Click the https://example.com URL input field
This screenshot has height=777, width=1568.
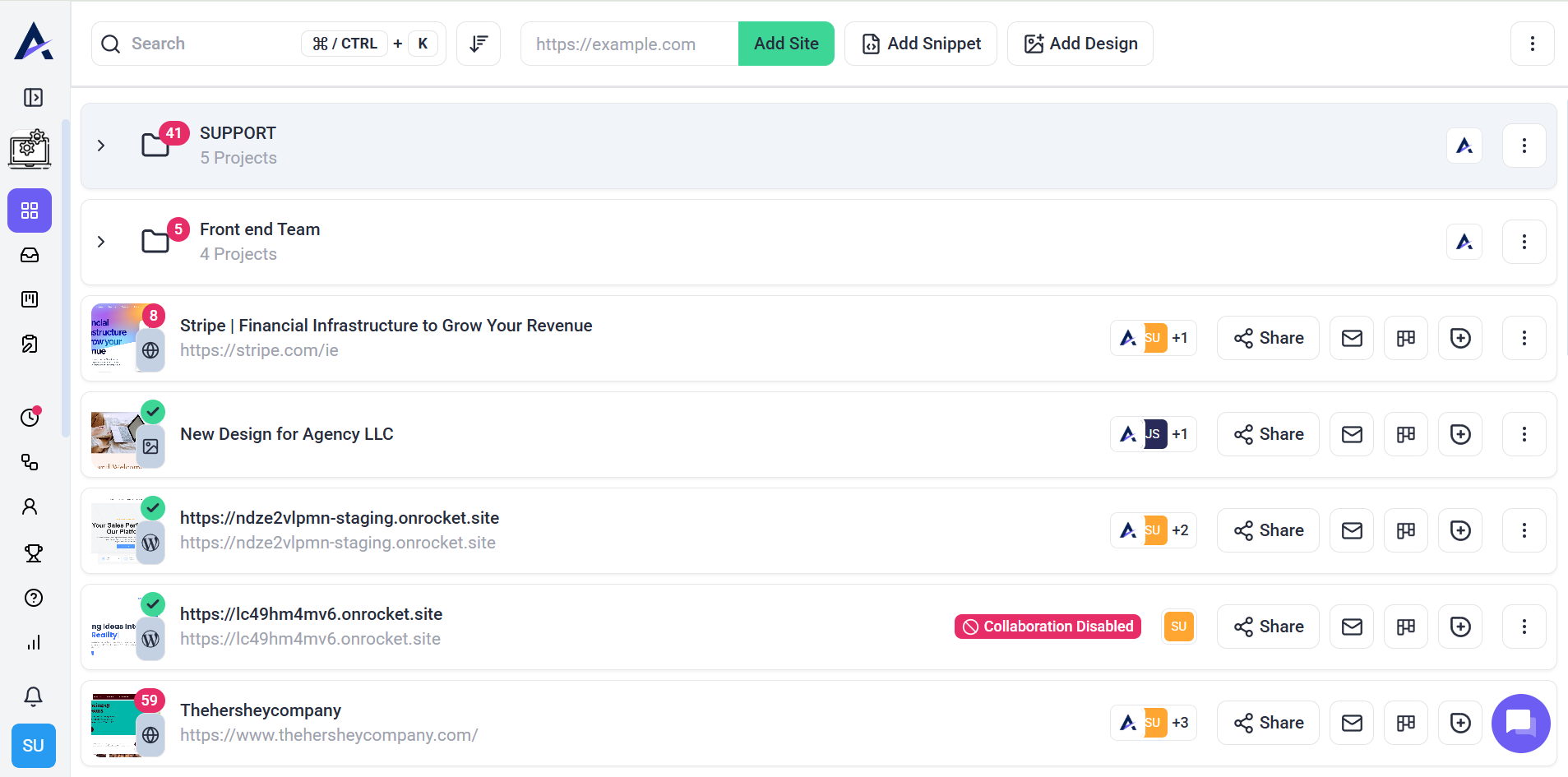pyautogui.click(x=629, y=44)
